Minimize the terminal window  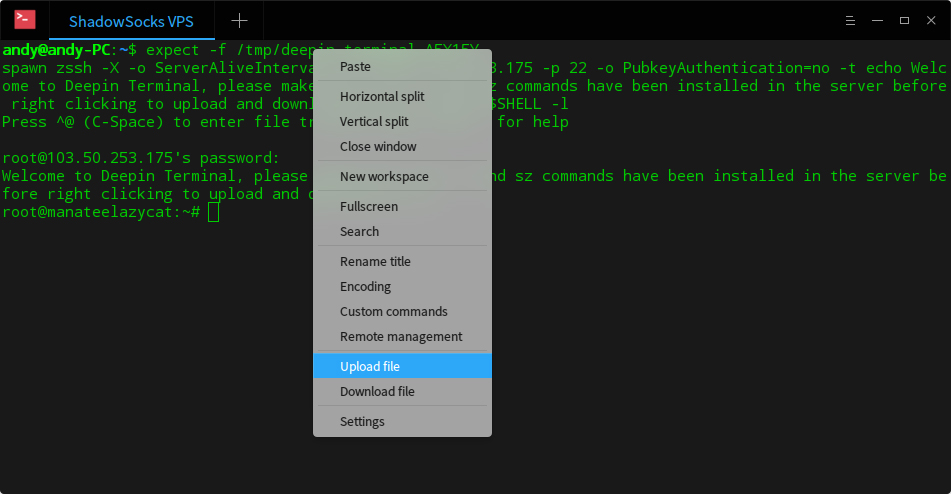[x=877, y=21]
